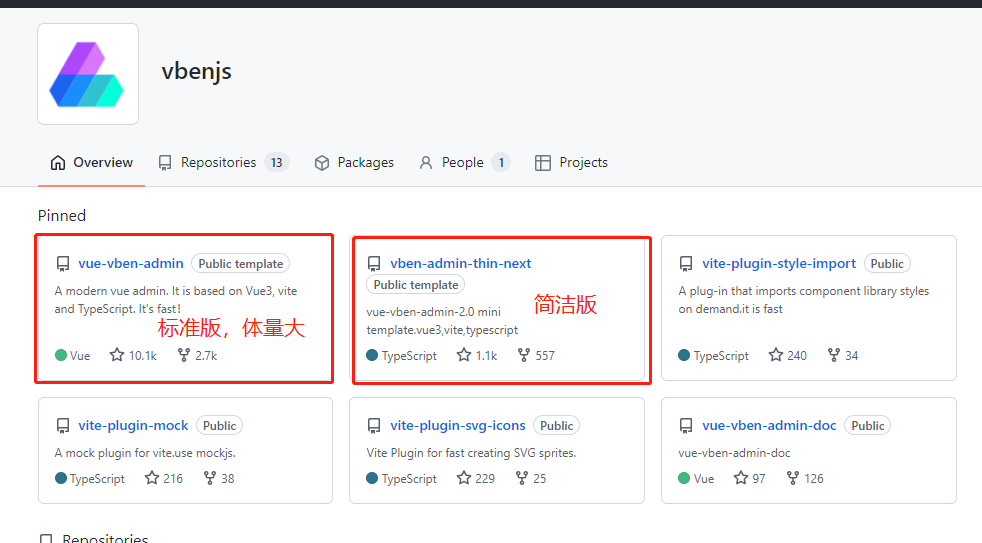Viewport: 982px width, 543px height.
Task: Open the vue-vben-admin-doc repository link
Action: click(x=769, y=426)
